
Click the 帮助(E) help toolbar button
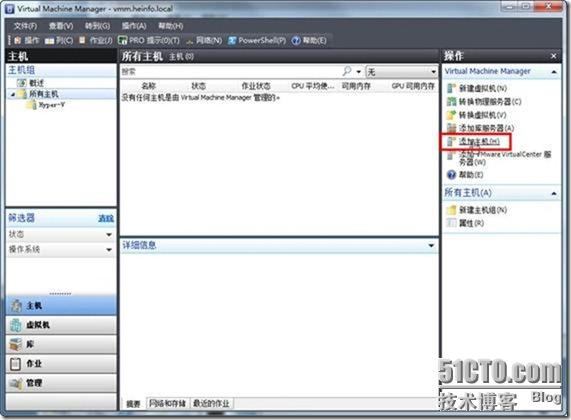309,40
